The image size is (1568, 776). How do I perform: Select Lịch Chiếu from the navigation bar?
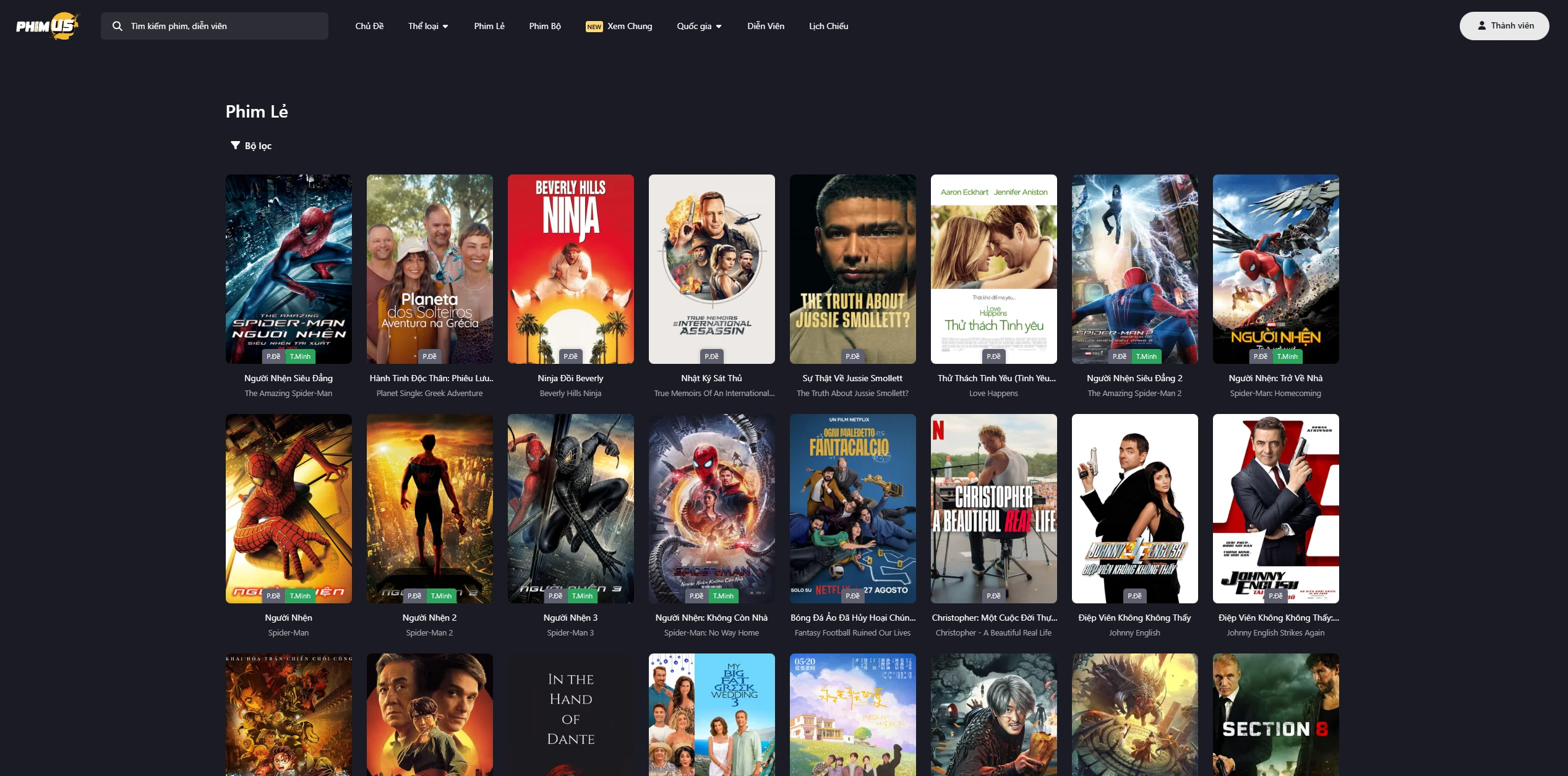coord(828,26)
